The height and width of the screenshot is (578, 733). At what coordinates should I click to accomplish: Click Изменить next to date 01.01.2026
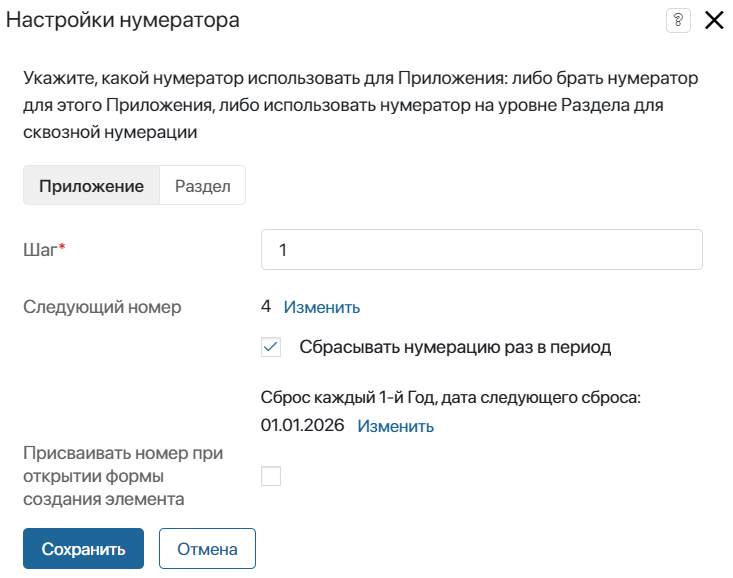coord(395,426)
